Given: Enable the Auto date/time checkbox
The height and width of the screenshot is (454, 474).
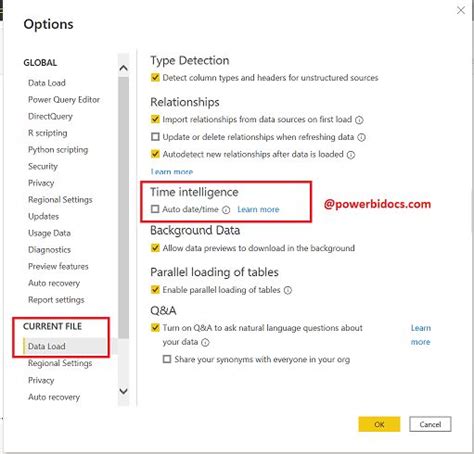Looking at the screenshot, I should point(155,209).
